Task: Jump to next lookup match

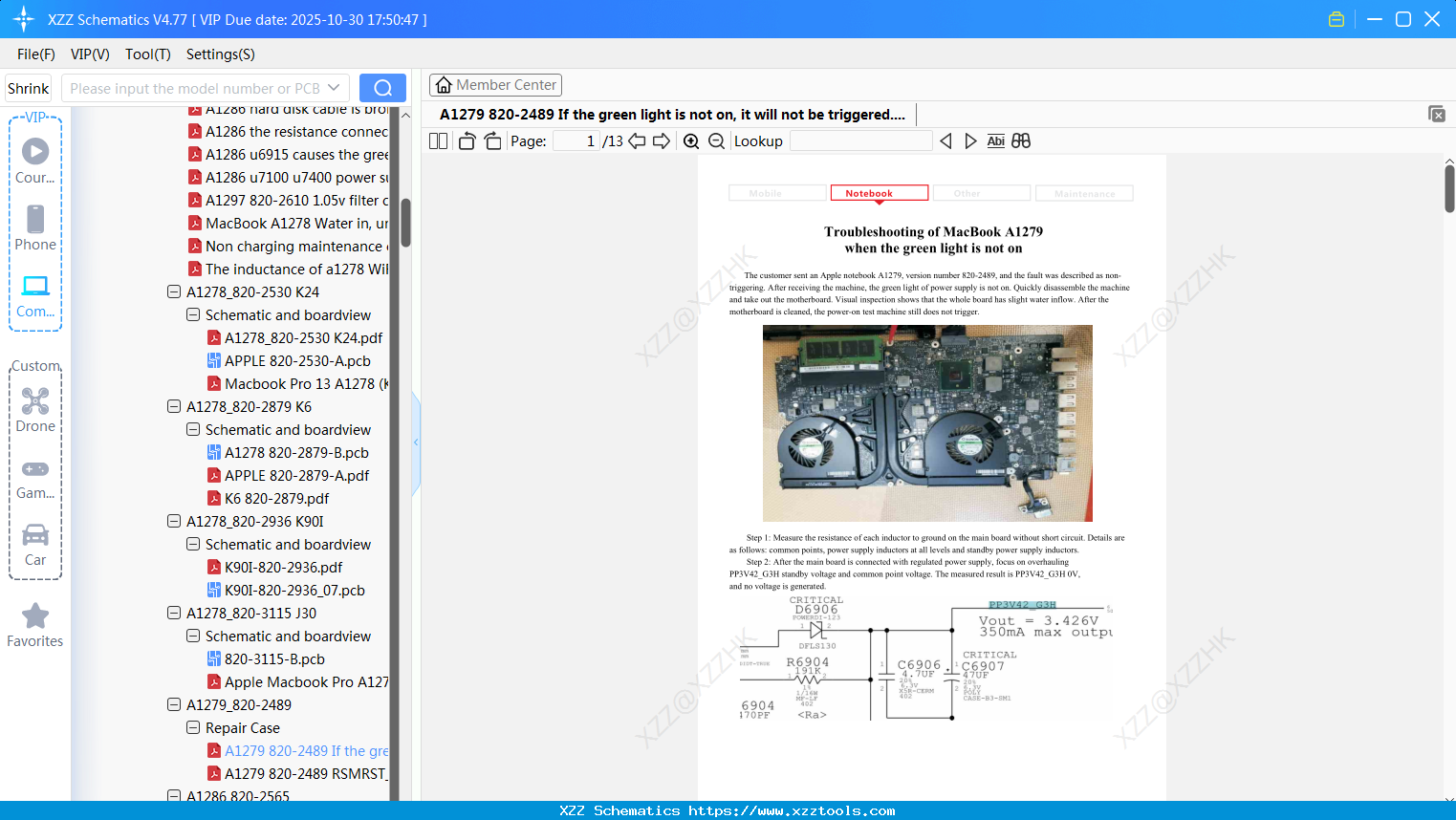Action: click(x=970, y=141)
